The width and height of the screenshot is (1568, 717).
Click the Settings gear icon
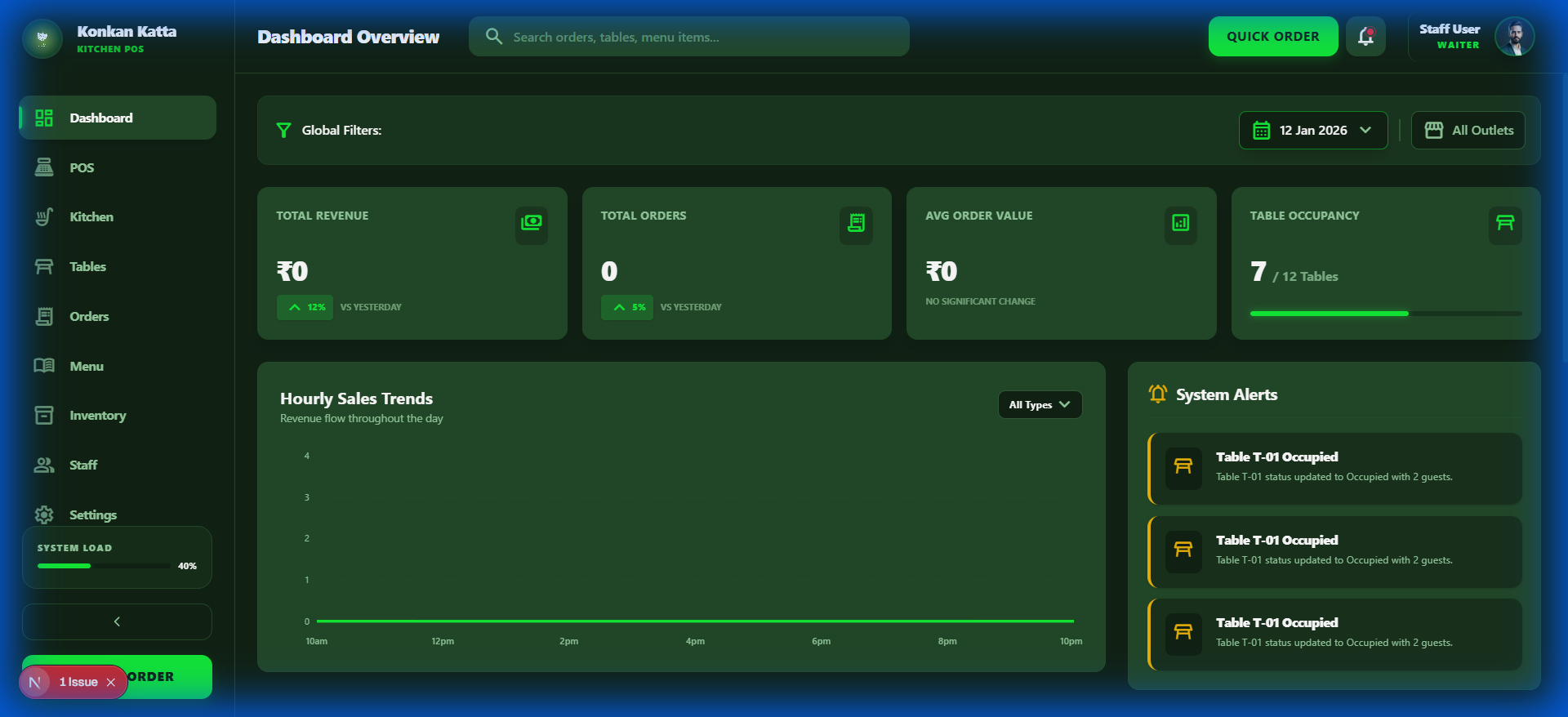[x=44, y=515]
